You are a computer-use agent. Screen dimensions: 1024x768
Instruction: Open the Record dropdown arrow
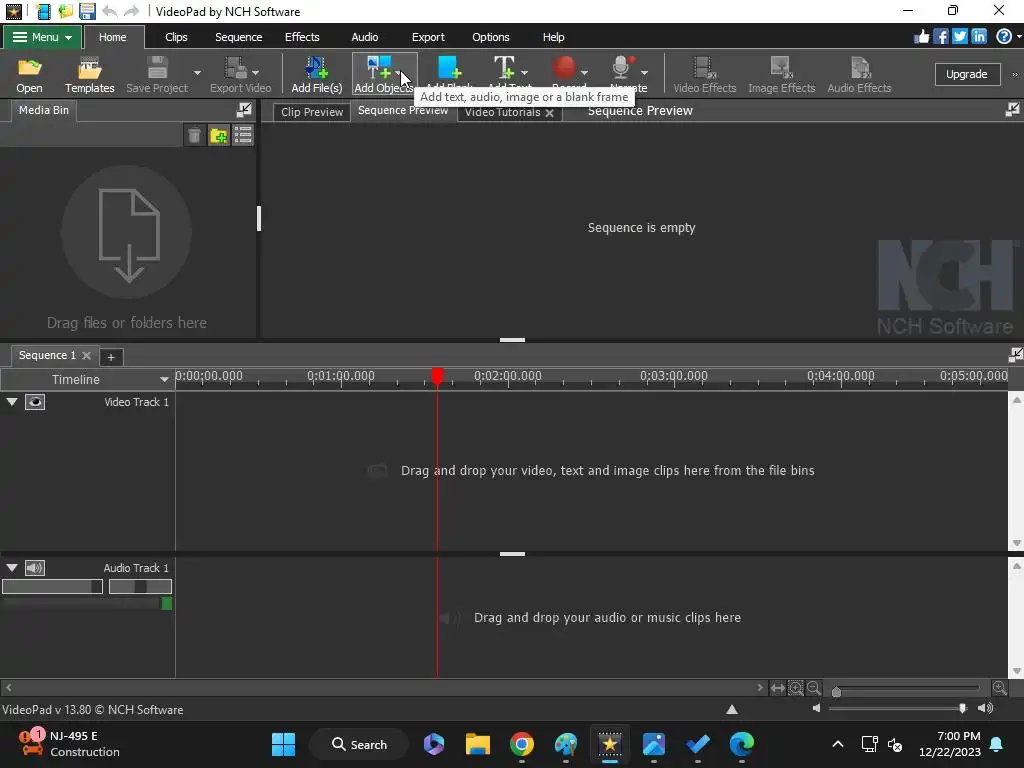pyautogui.click(x=584, y=72)
